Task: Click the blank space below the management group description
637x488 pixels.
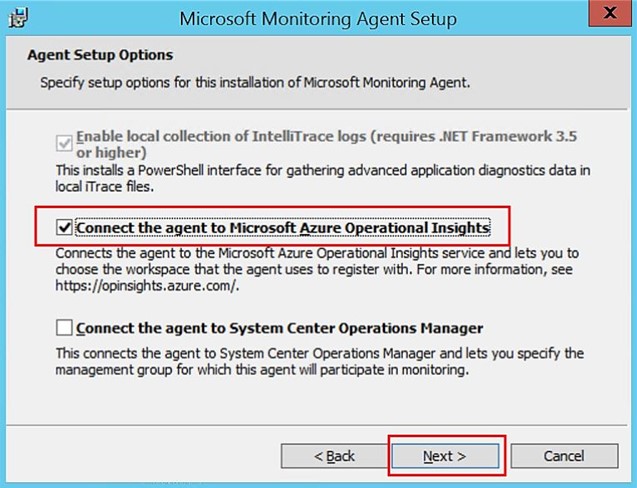Action: 317,401
